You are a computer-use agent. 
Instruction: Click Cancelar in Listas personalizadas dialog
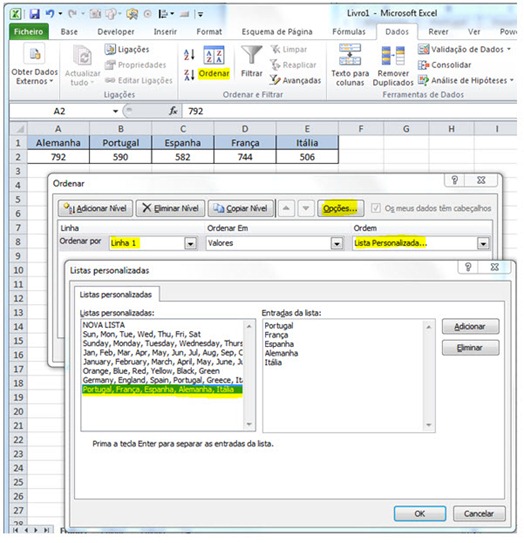(x=479, y=514)
